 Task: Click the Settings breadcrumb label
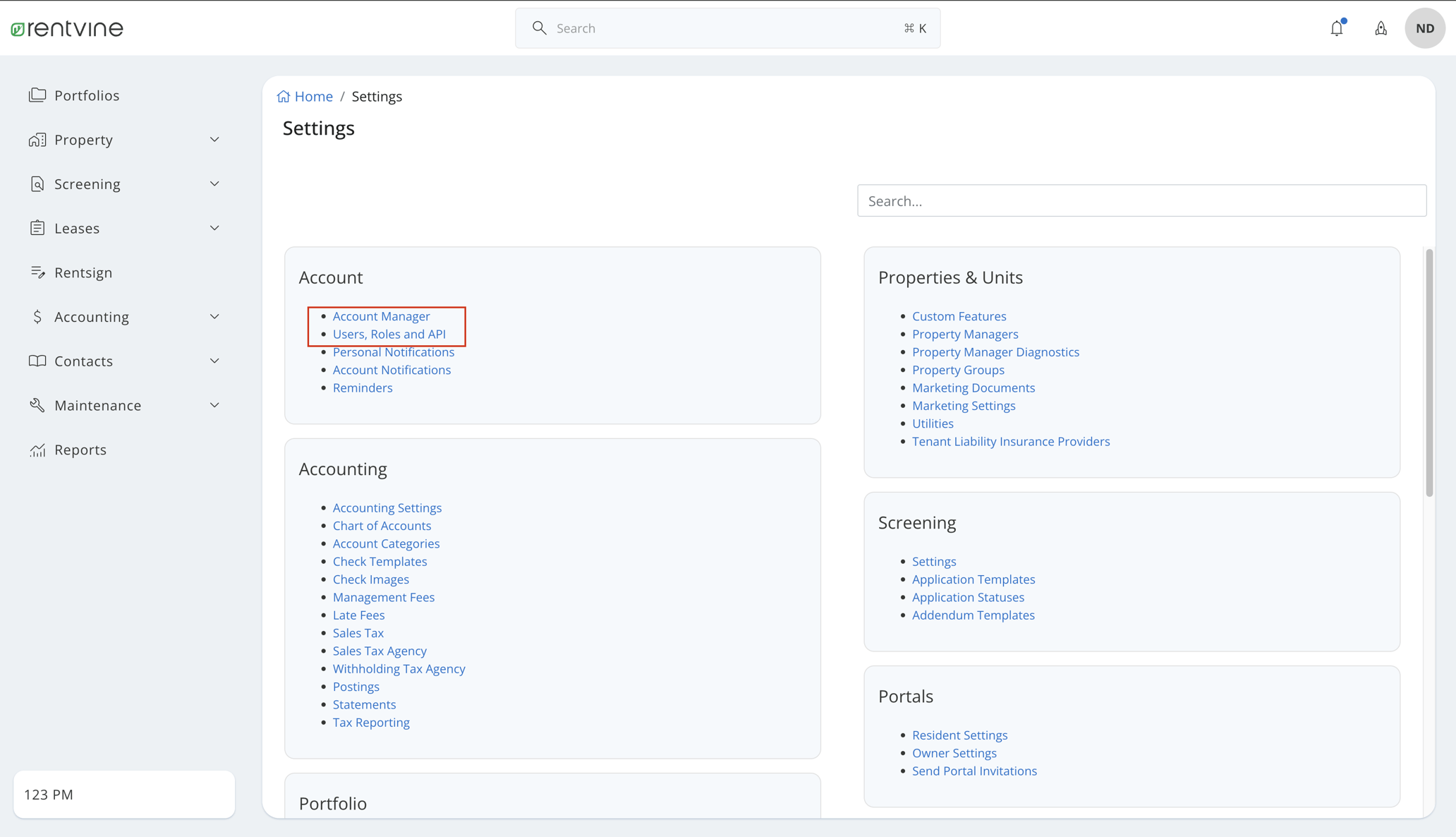click(x=377, y=96)
